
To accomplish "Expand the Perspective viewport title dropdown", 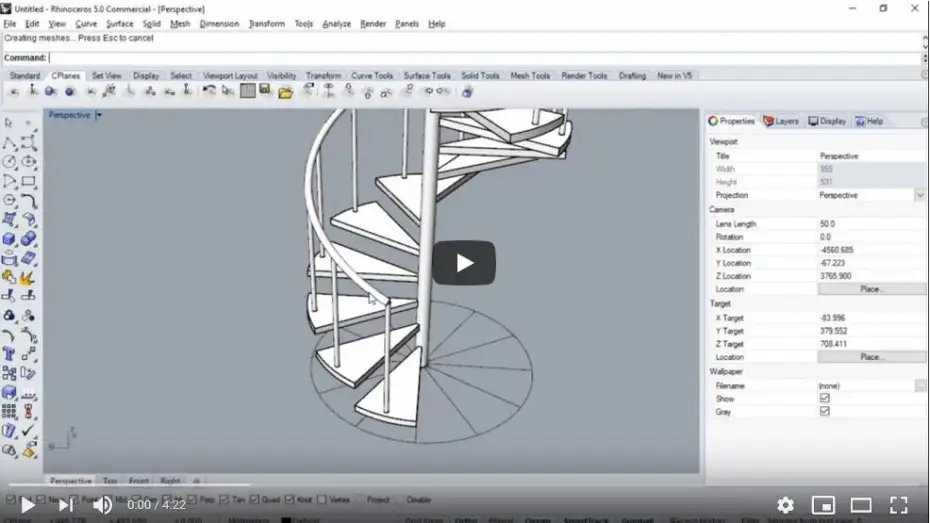I will coord(99,115).
